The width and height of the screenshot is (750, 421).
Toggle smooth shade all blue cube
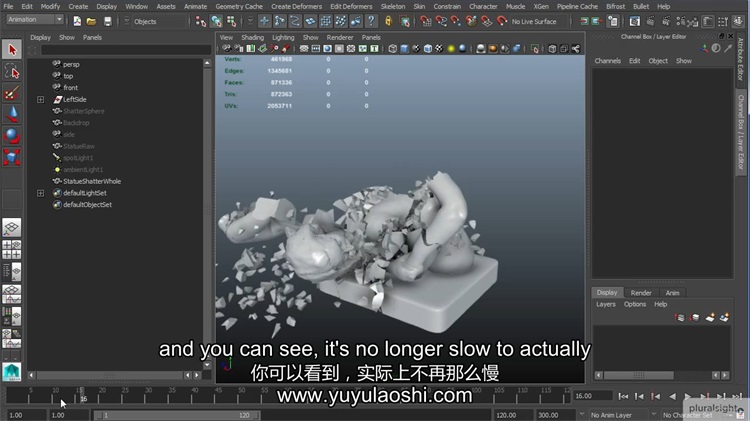[x=404, y=48]
